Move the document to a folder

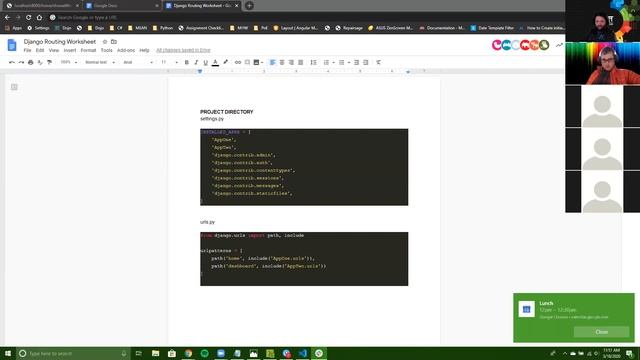(114, 42)
